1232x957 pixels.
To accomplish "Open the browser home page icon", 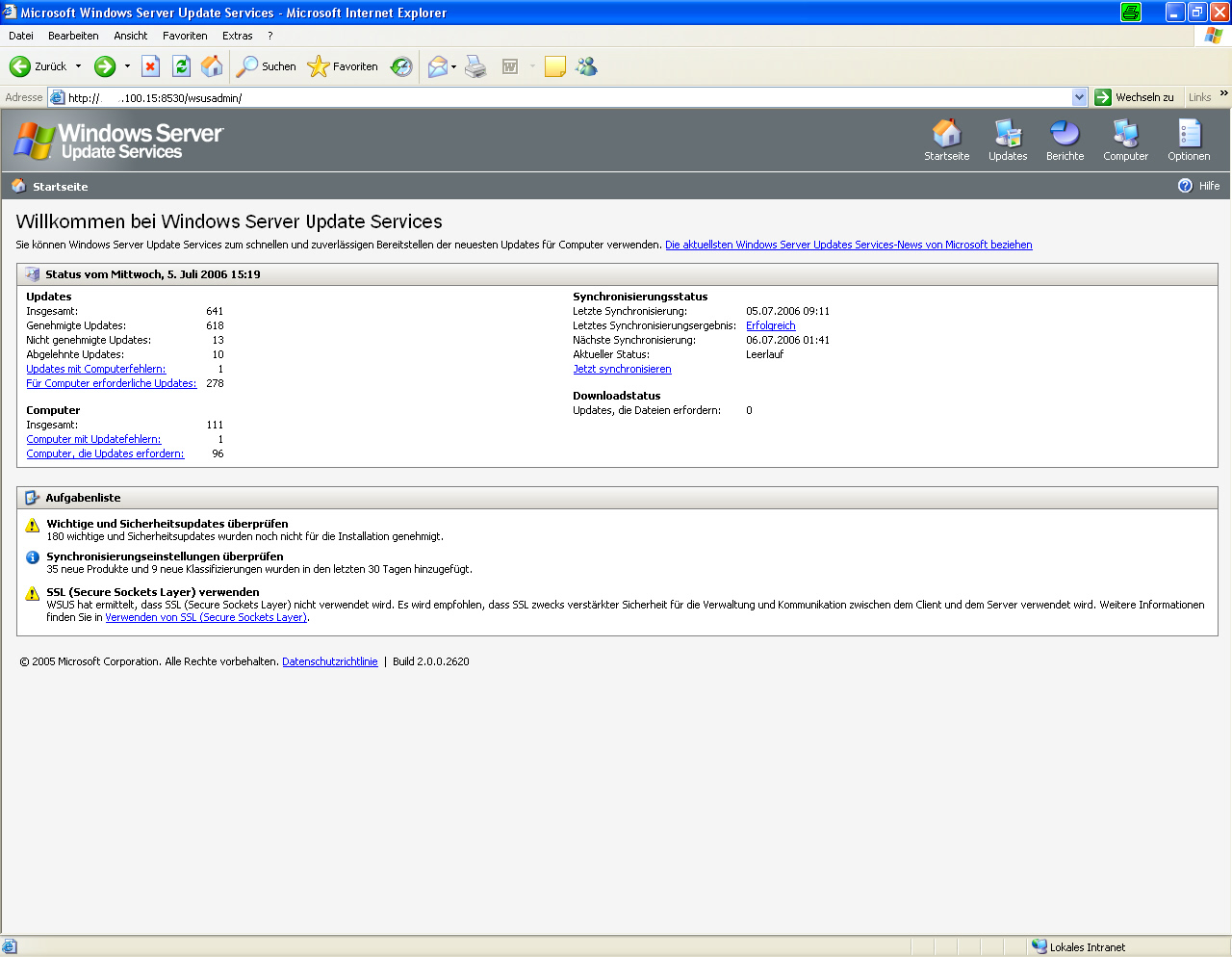I will coord(212,65).
